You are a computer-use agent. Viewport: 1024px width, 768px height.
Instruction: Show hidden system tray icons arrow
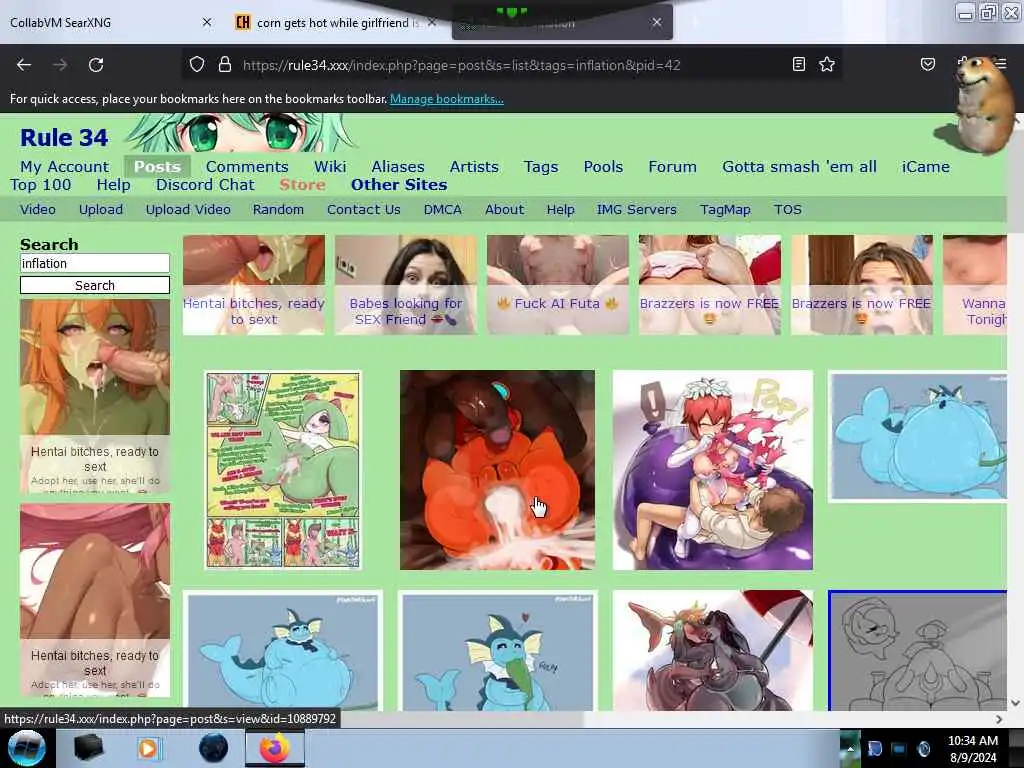850,748
